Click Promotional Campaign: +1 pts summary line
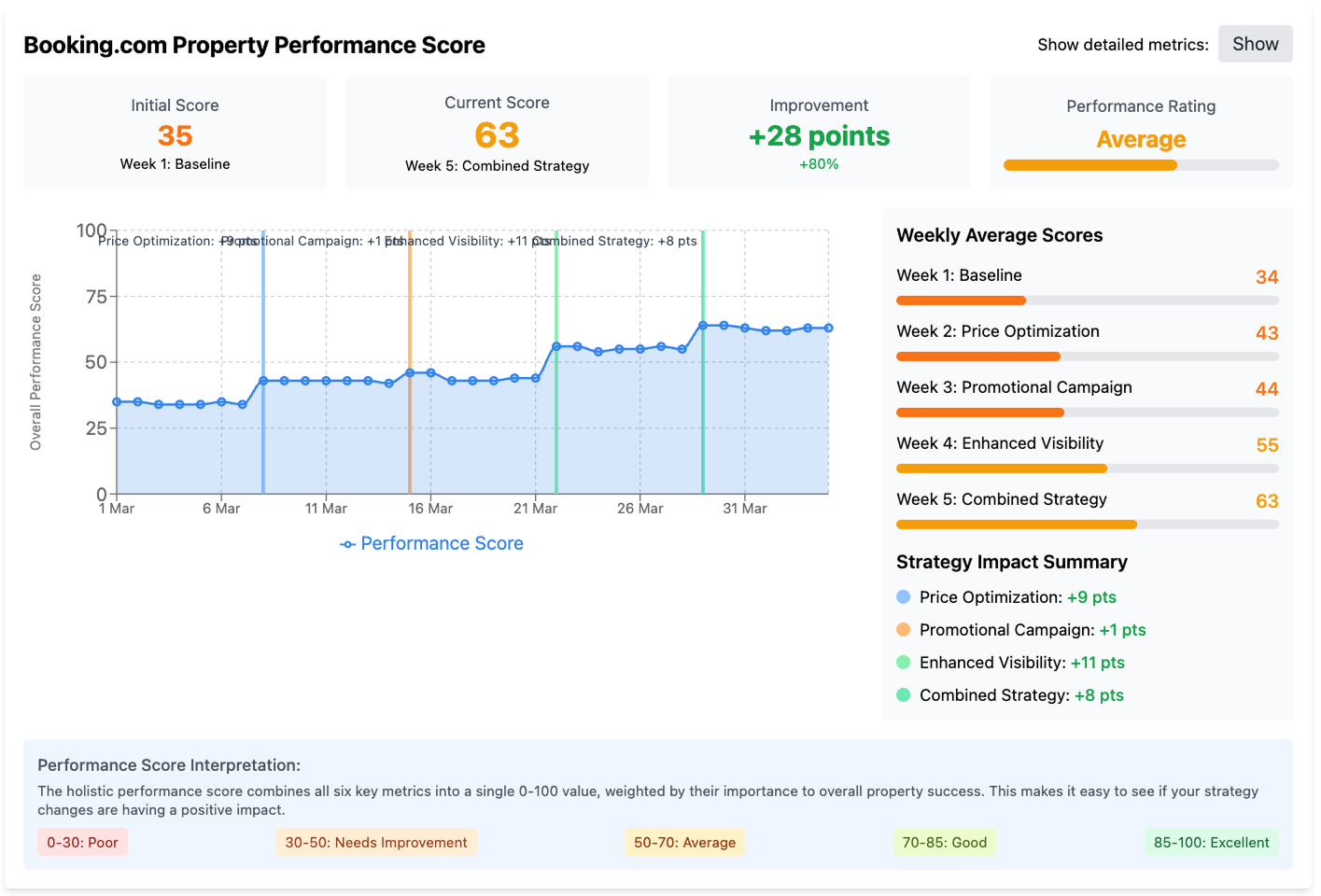Screen dimensions: 1321x896 (1033, 630)
